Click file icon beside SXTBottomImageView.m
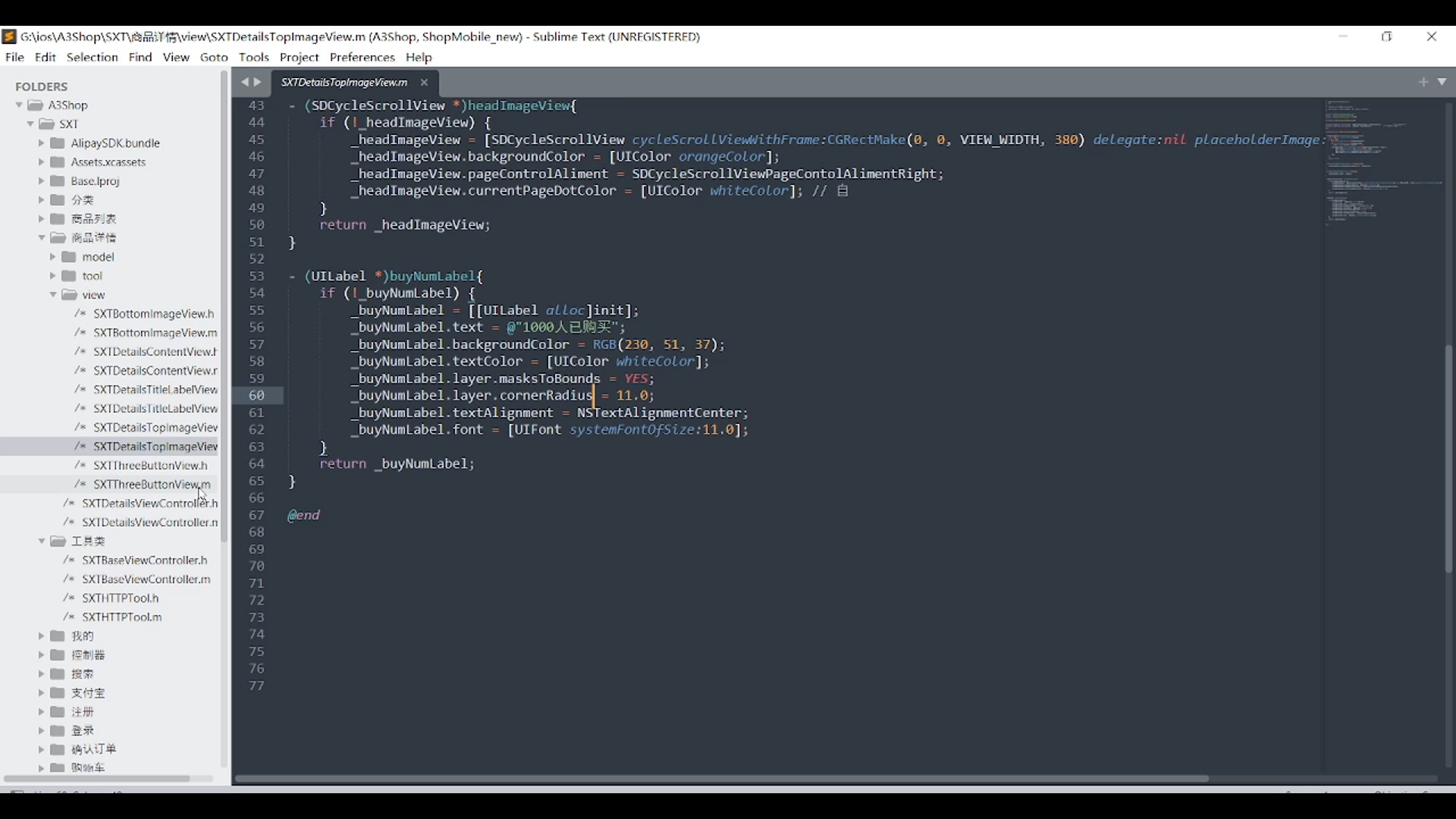Image resolution: width=1456 pixels, height=819 pixels. pos(80,332)
